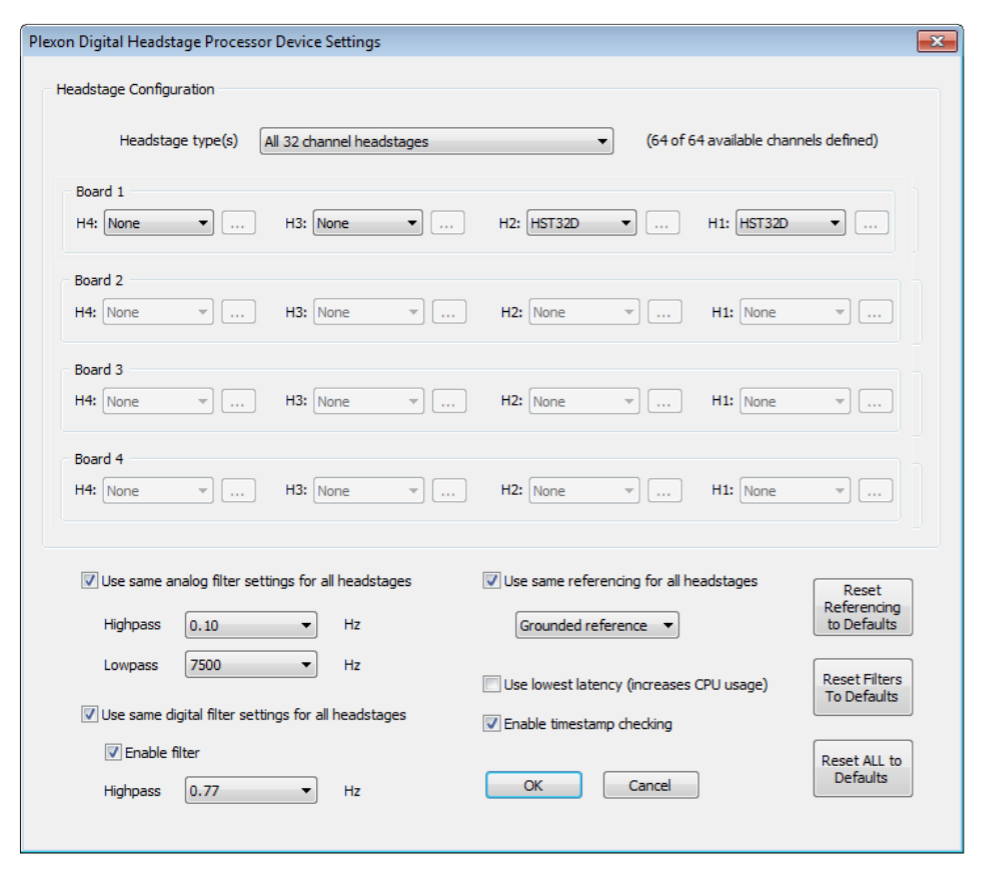The width and height of the screenshot is (981, 880).
Task: Click ellipsis button next to Board 1 H3
Action: [447, 223]
